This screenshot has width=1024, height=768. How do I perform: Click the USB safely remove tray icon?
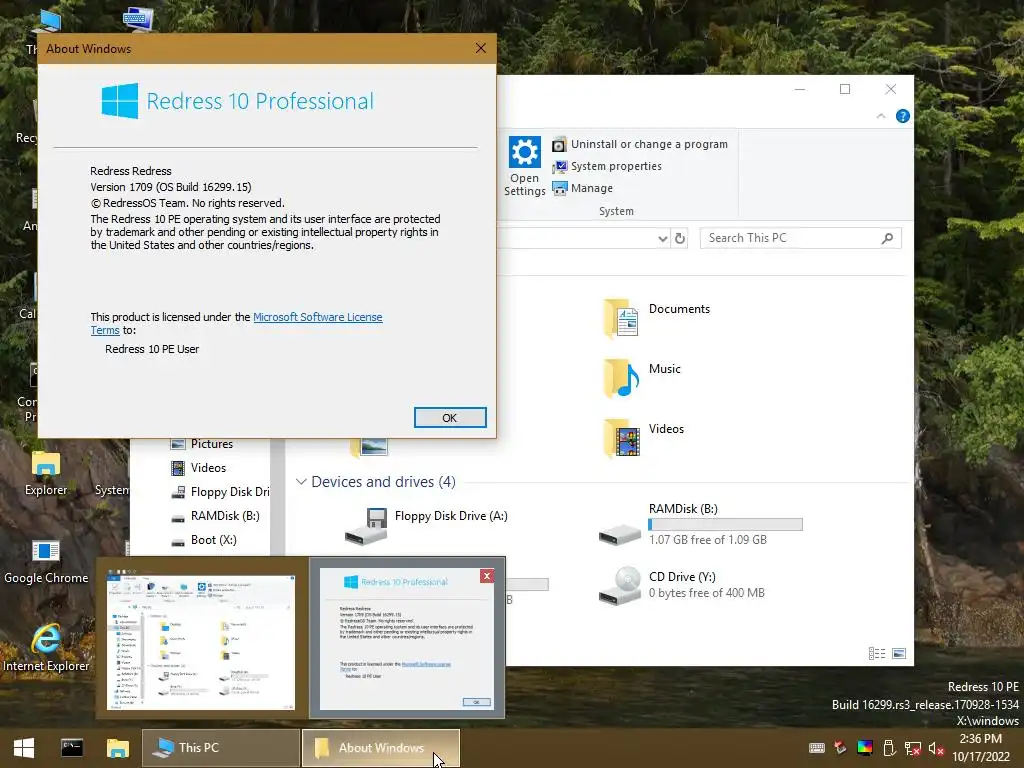889,748
